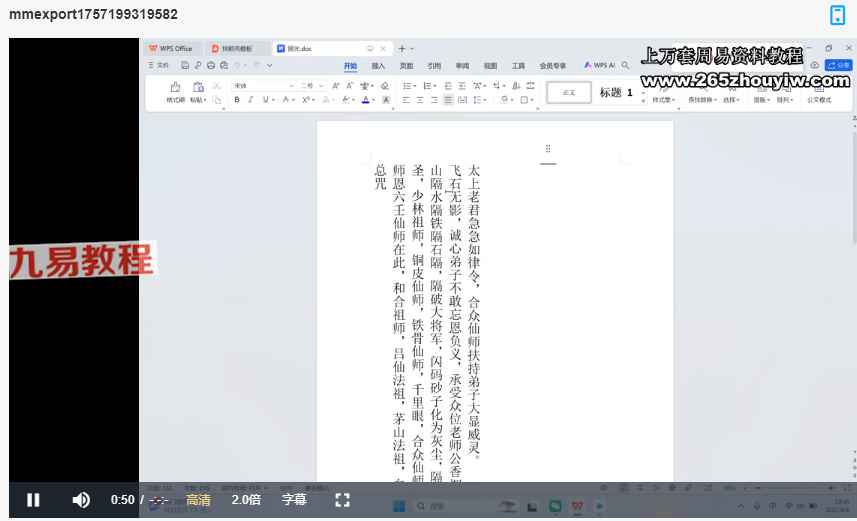
Task: Apply italic formatting in the WPS ribbon
Action: coord(250,100)
